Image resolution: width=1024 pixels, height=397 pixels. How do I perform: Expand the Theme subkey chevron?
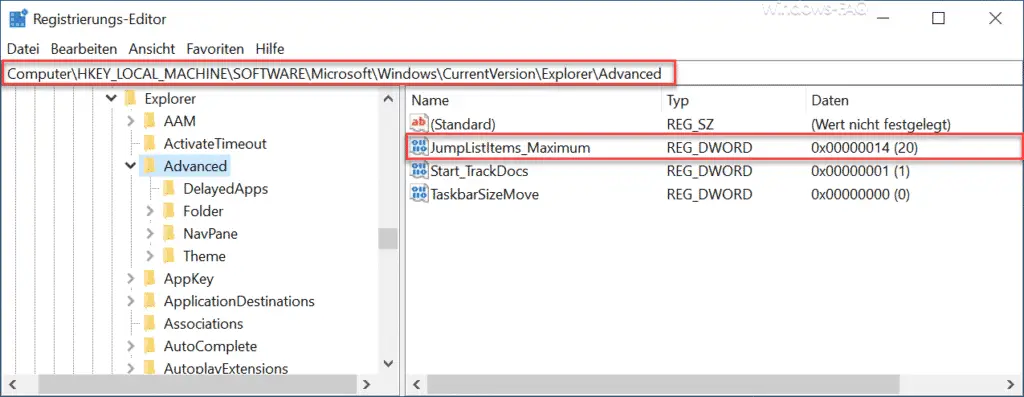[150, 256]
